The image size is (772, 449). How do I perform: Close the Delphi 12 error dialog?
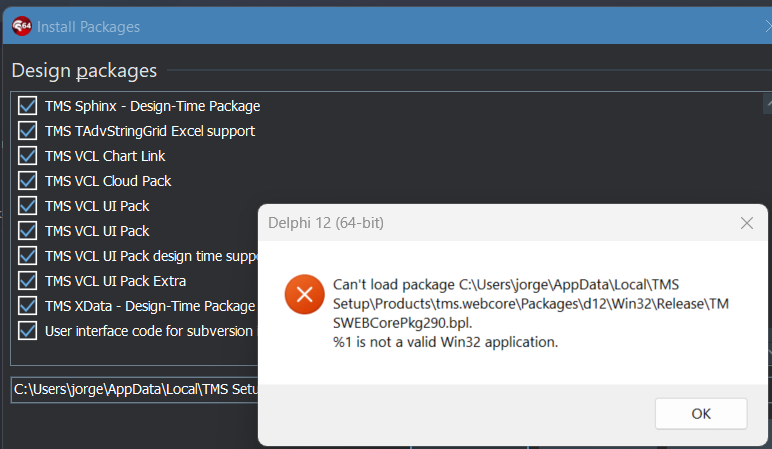(x=746, y=223)
